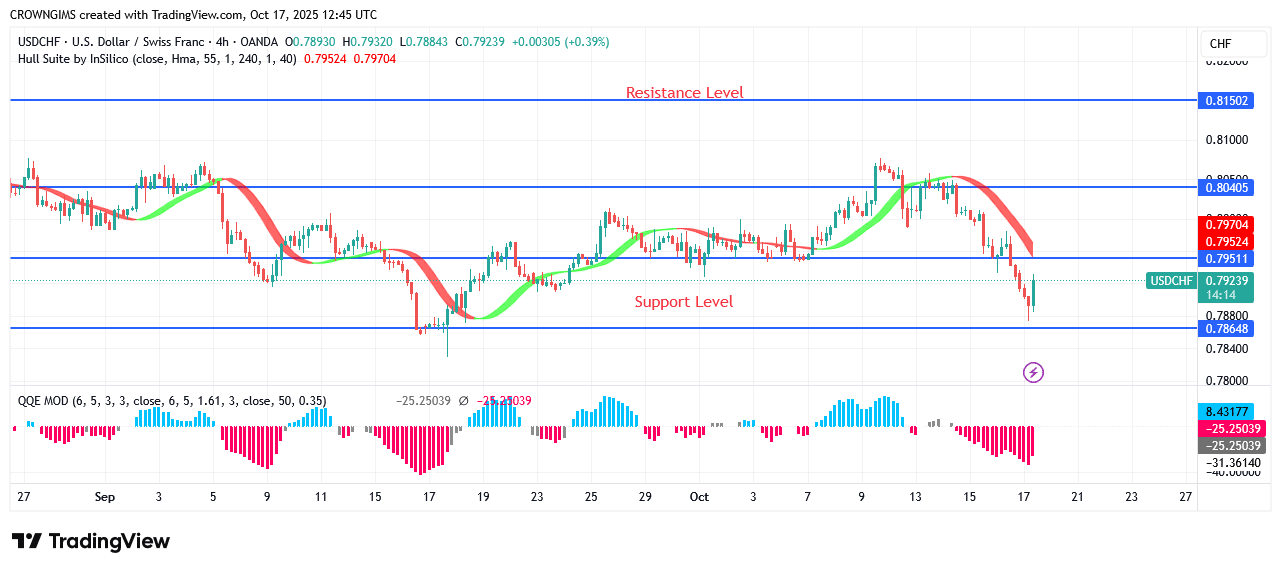
Task: Open the Hull Suite by InSilico legend
Action: tap(150, 59)
